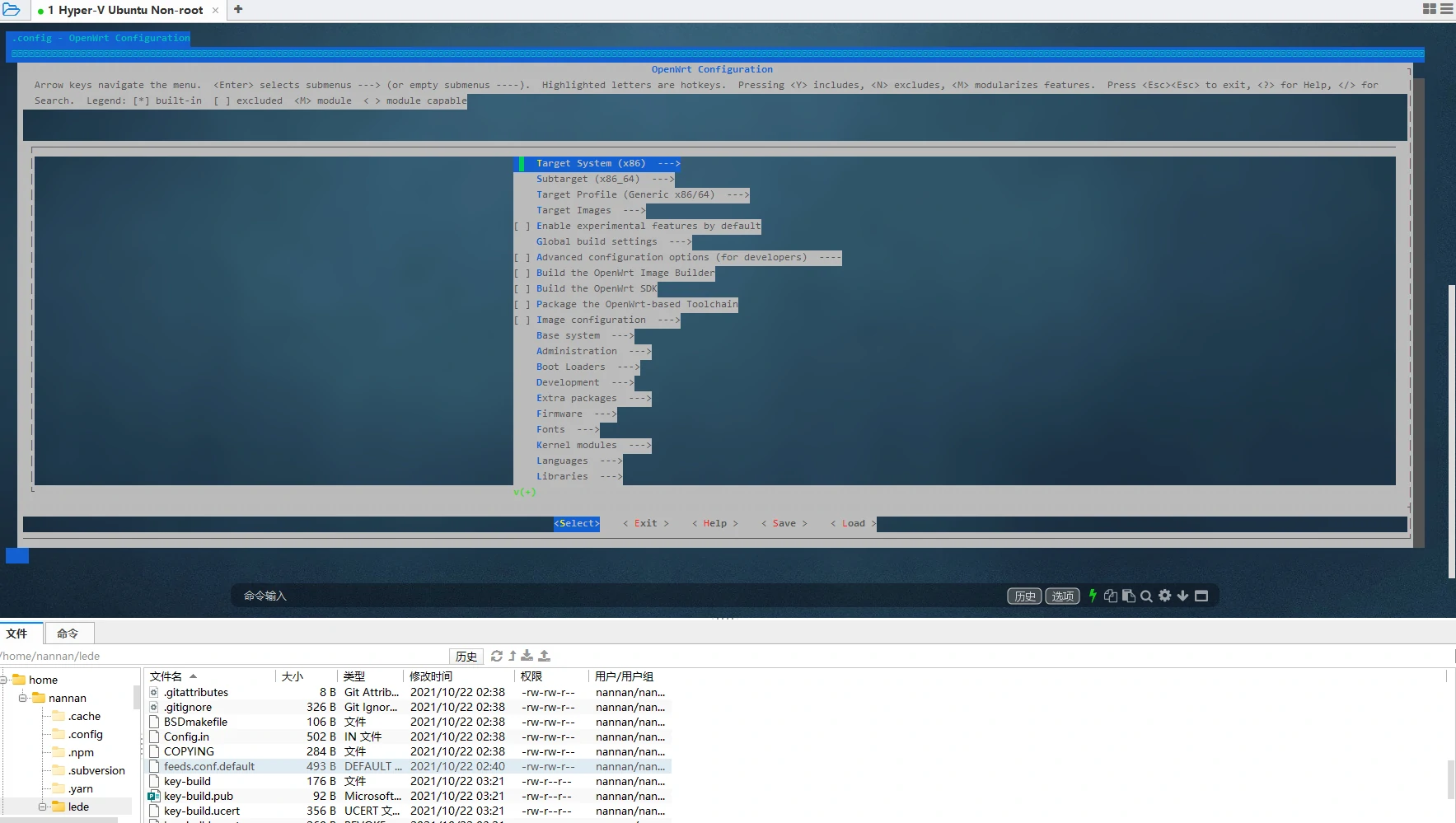Open Global build settings submenu

(614, 241)
